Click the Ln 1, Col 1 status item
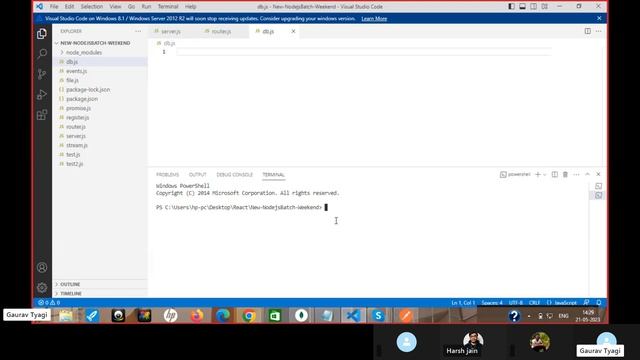Image resolution: width=640 pixels, height=360 pixels. [463, 302]
